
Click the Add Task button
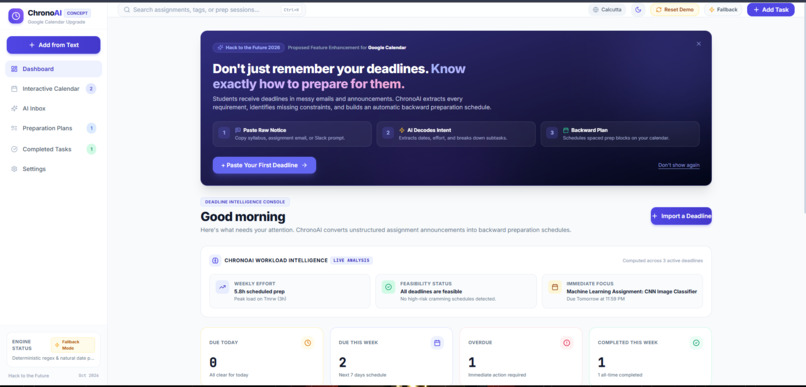coord(771,10)
